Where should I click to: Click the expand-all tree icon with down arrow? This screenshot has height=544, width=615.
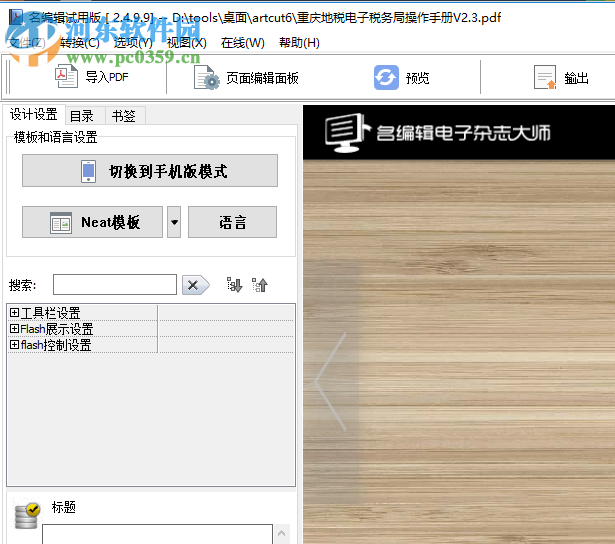pos(235,285)
